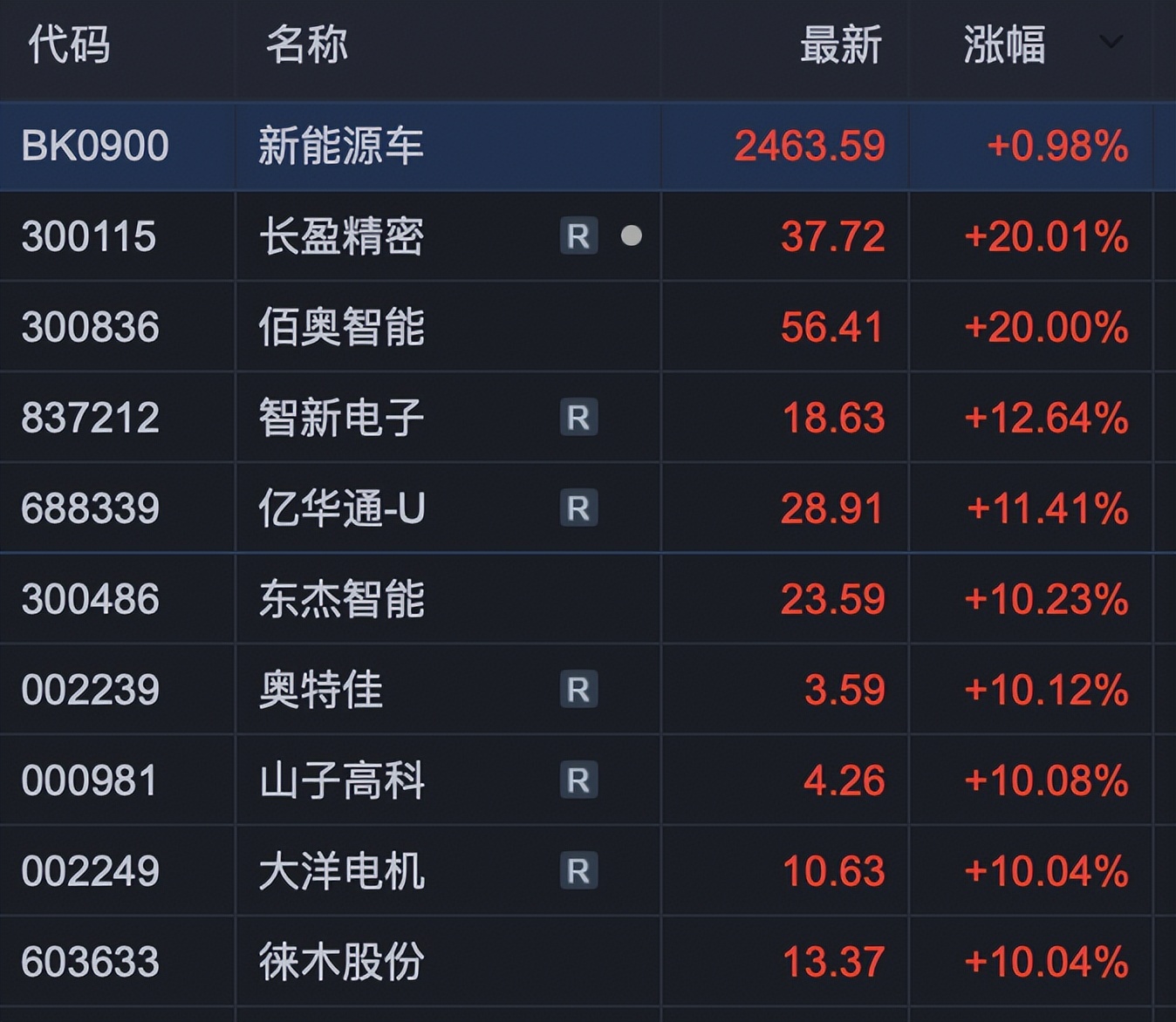Image resolution: width=1176 pixels, height=1022 pixels.
Task: Click price 18.63
Action: [x=834, y=418]
